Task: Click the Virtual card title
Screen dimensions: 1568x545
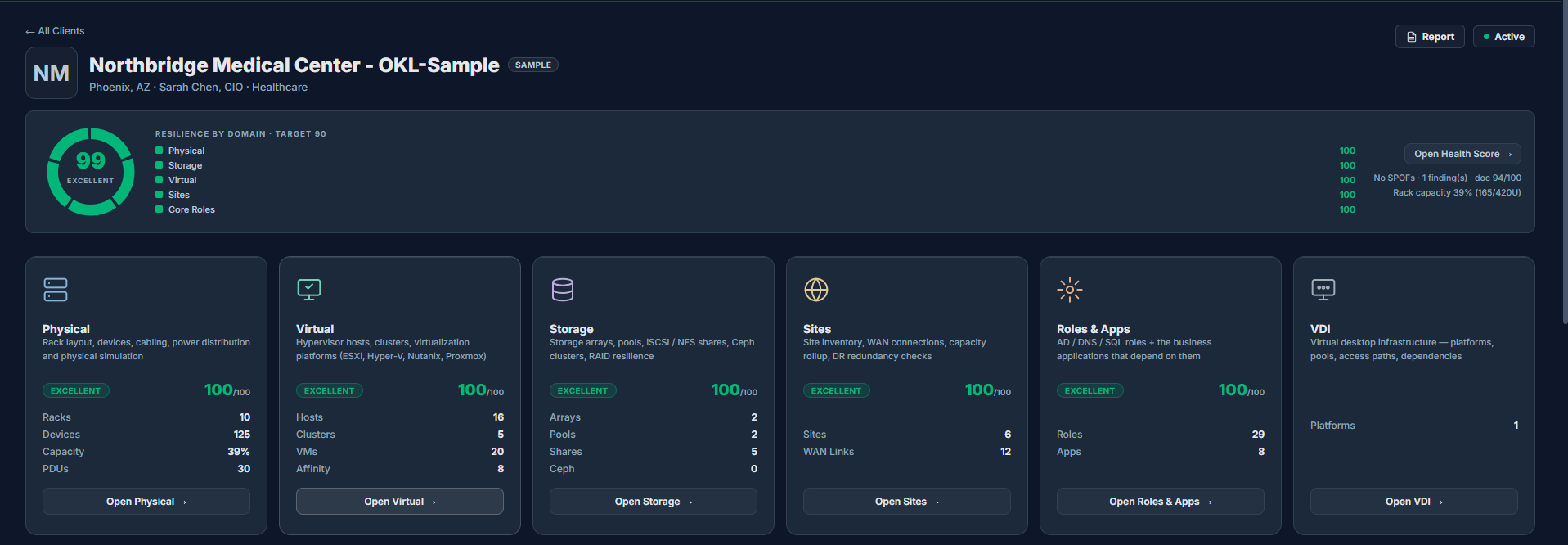Action: point(315,329)
